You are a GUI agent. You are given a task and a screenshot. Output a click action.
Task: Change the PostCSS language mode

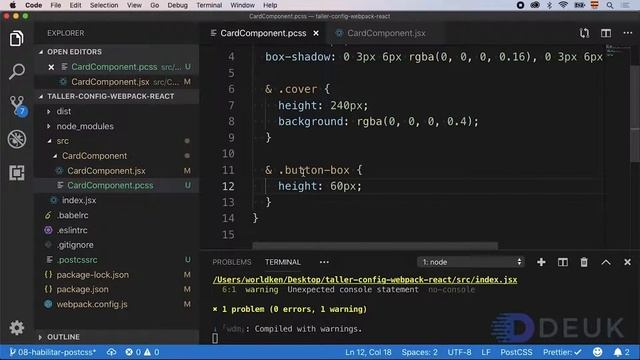pyautogui.click(x=516, y=352)
